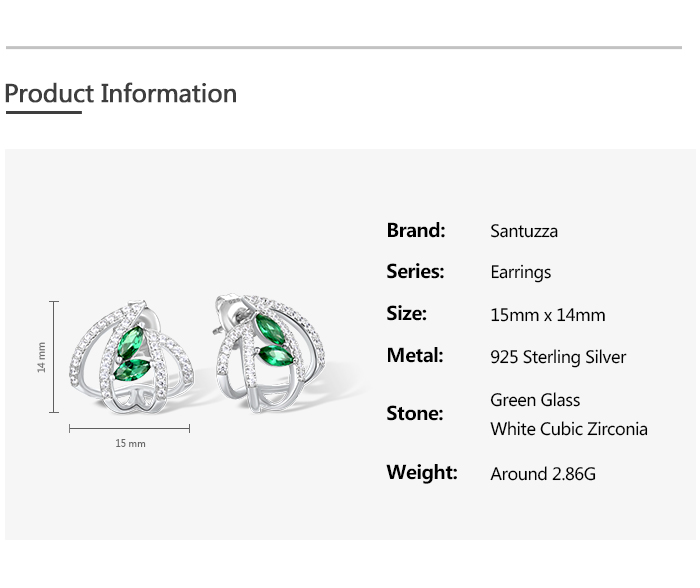The width and height of the screenshot is (700, 588).
Task: Click the upper green stone on left earring
Action: pos(130,342)
